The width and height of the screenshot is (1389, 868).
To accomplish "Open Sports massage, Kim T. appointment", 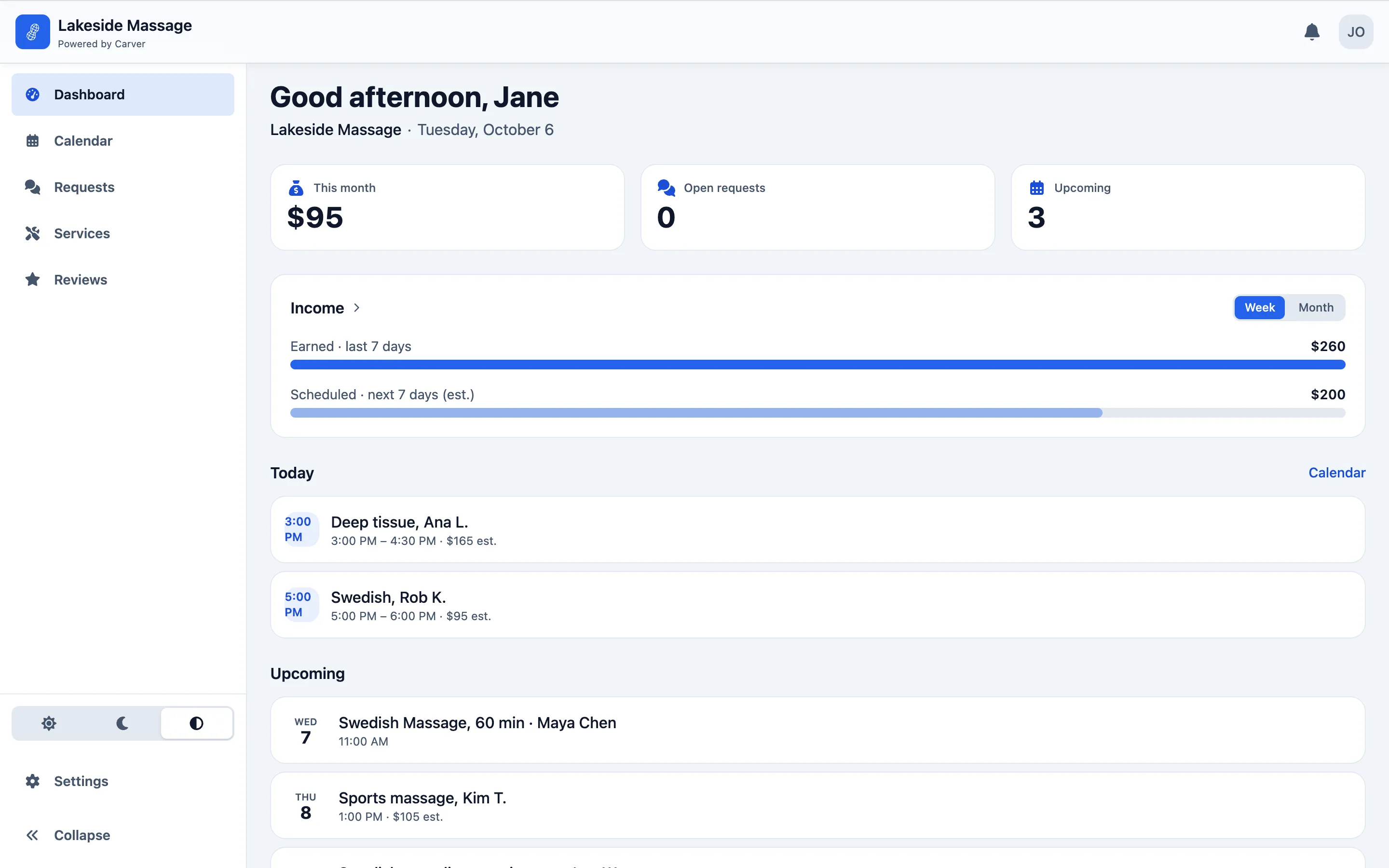I will point(817,805).
